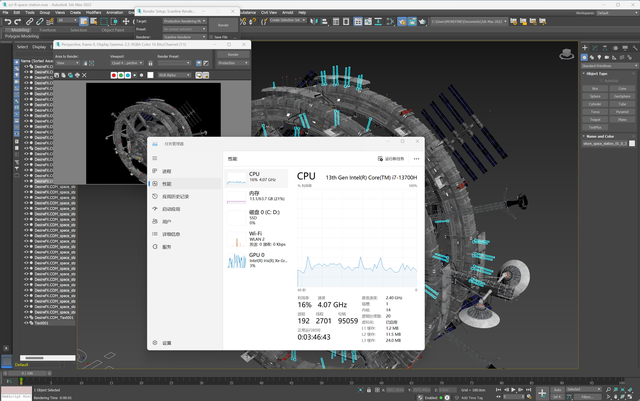Open the Motion panel tab

pyautogui.click(x=615, y=48)
